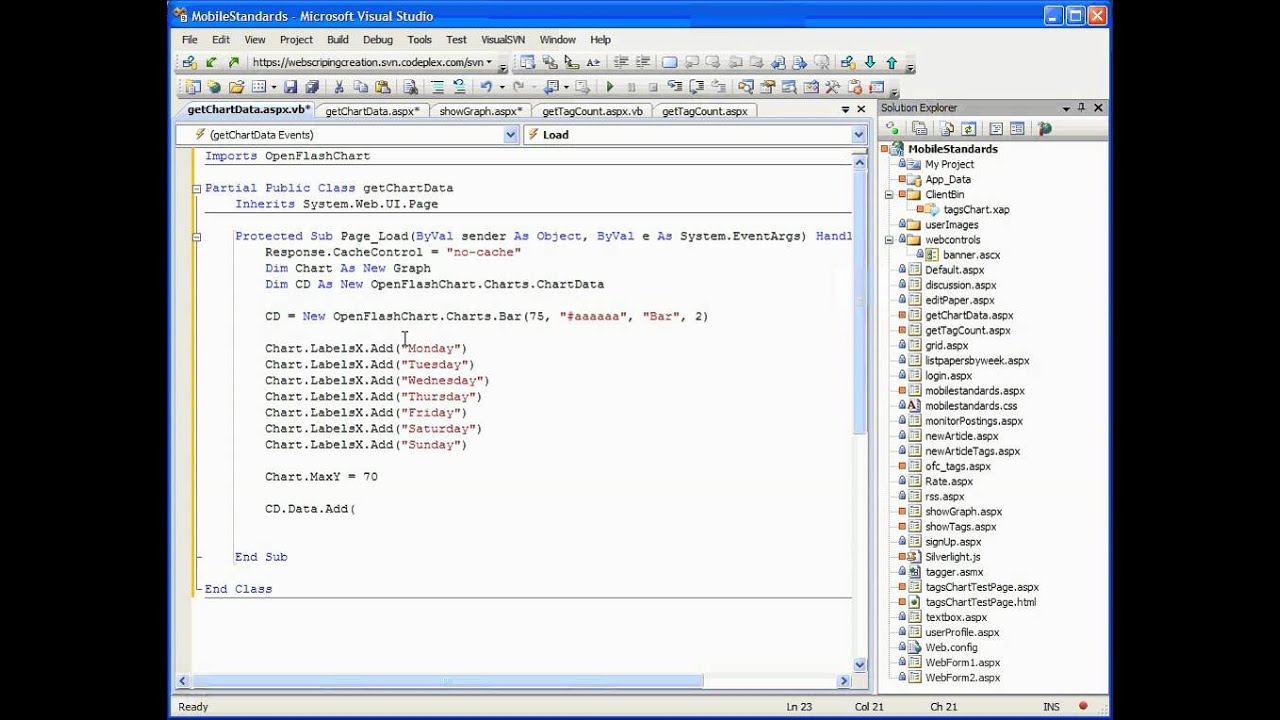The width and height of the screenshot is (1280, 720).
Task: Switch to the getTagCount.aspx.vb tab
Action: click(x=592, y=111)
